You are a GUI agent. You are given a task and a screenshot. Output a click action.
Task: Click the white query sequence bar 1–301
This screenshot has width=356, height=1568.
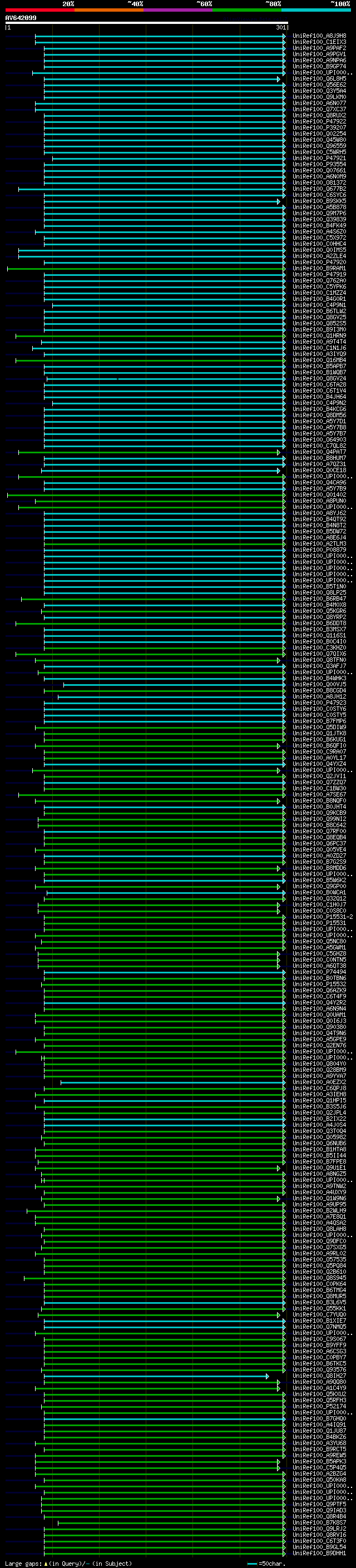pos(146,23)
